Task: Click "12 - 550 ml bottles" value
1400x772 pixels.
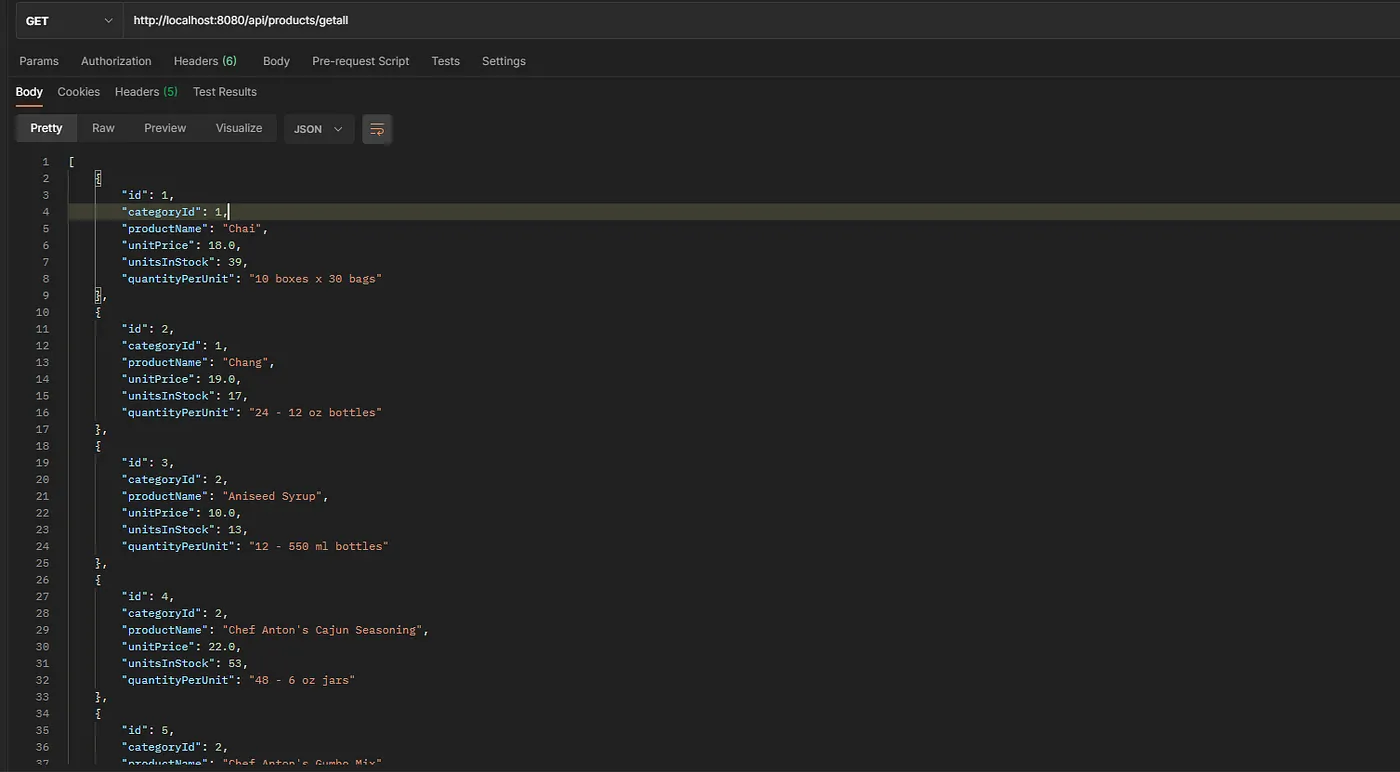Action: pos(318,546)
